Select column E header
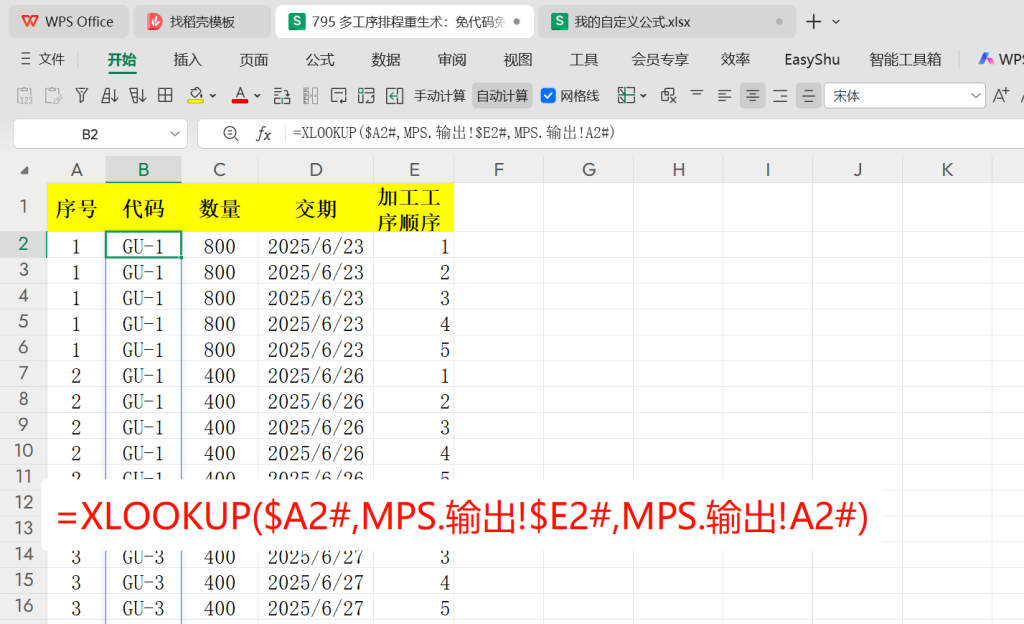Screen dimensions: 1024x624 click(414, 170)
